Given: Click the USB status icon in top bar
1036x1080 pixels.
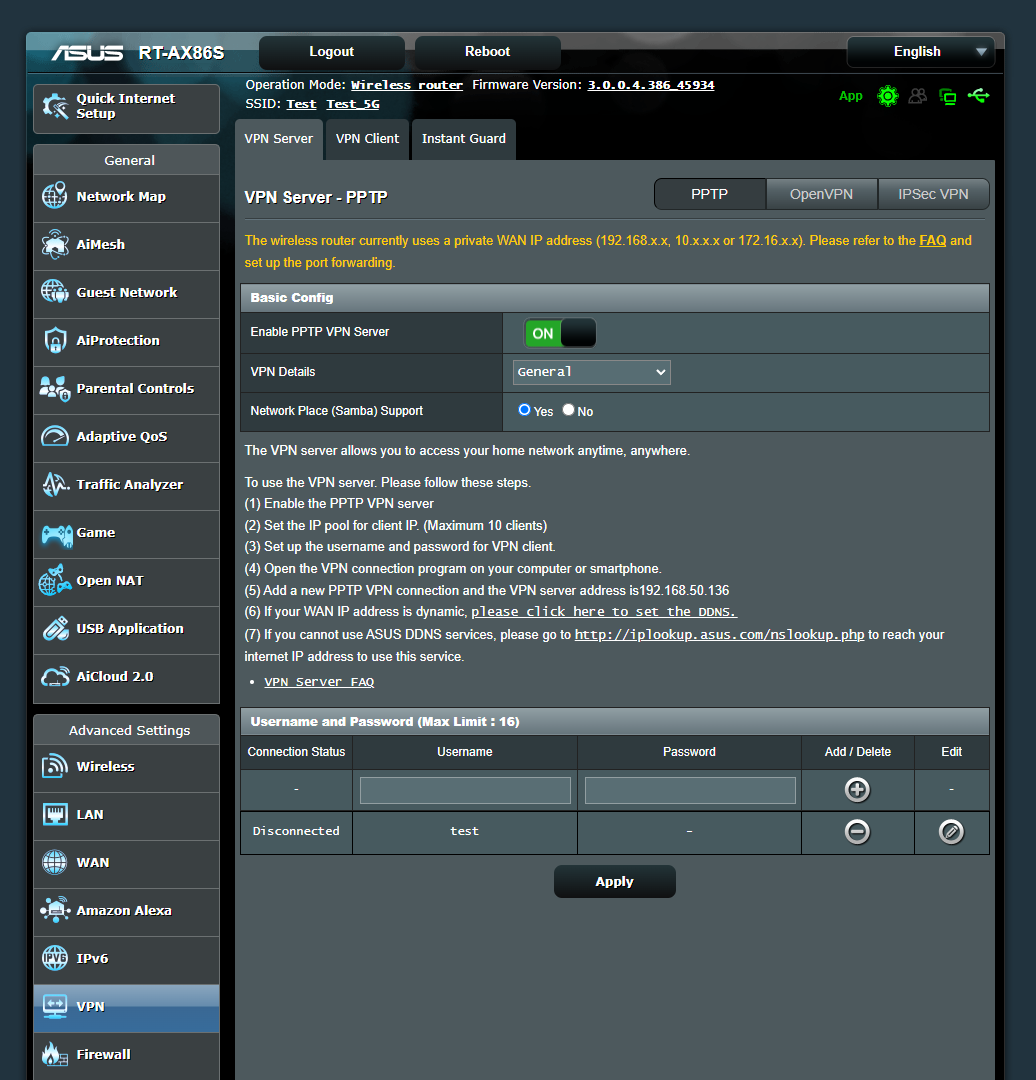Looking at the screenshot, I should 978,96.
